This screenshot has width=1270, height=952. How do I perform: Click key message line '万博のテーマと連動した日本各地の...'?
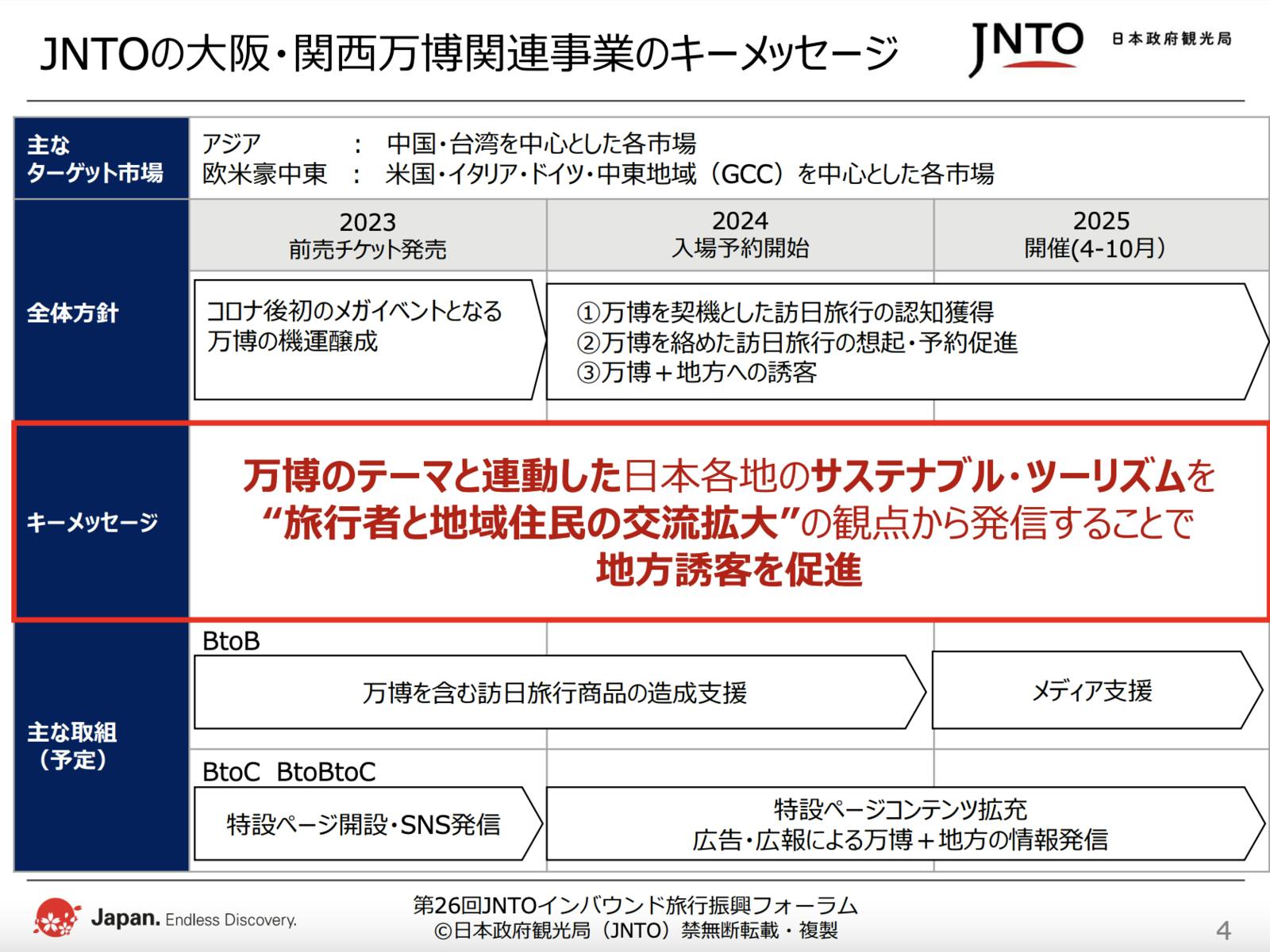(x=729, y=476)
